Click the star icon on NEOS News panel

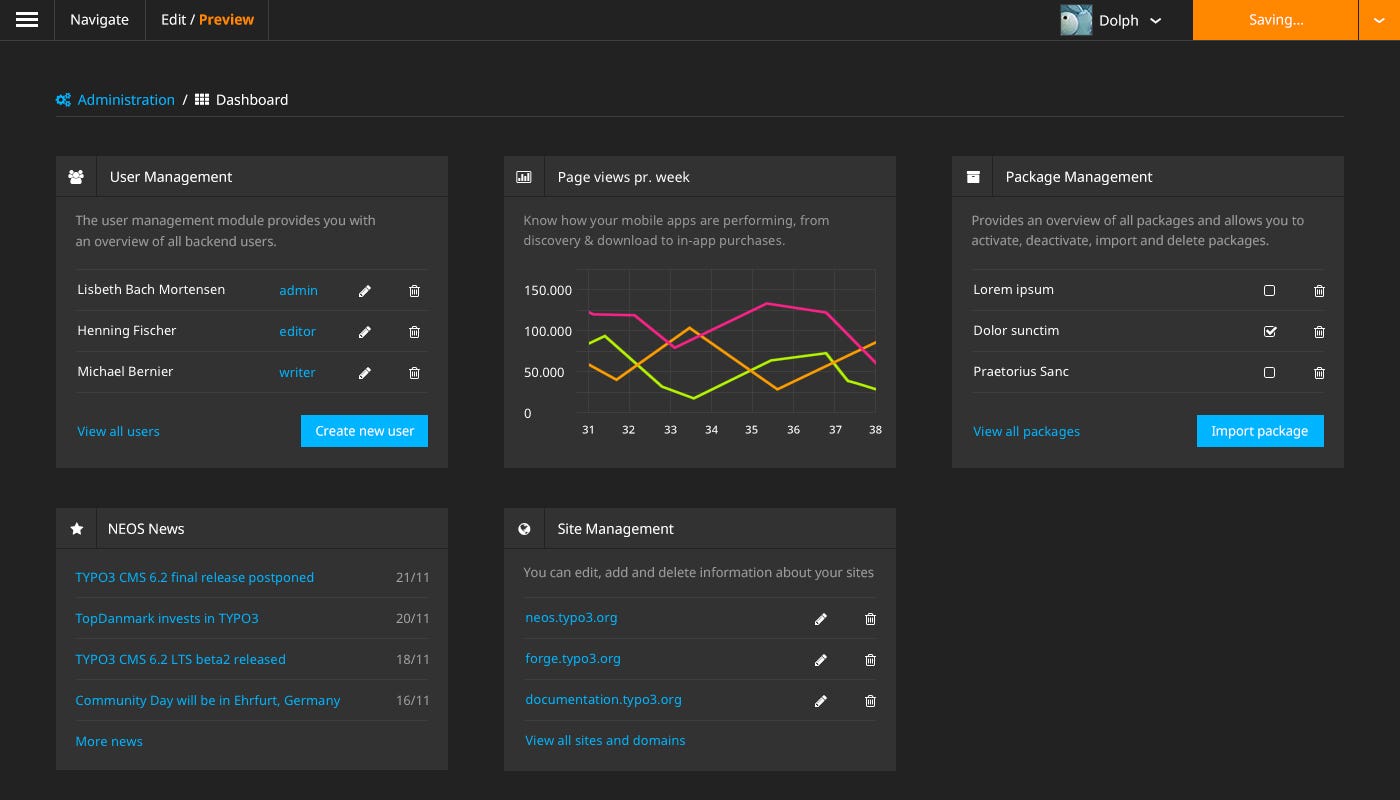pyautogui.click(x=76, y=528)
